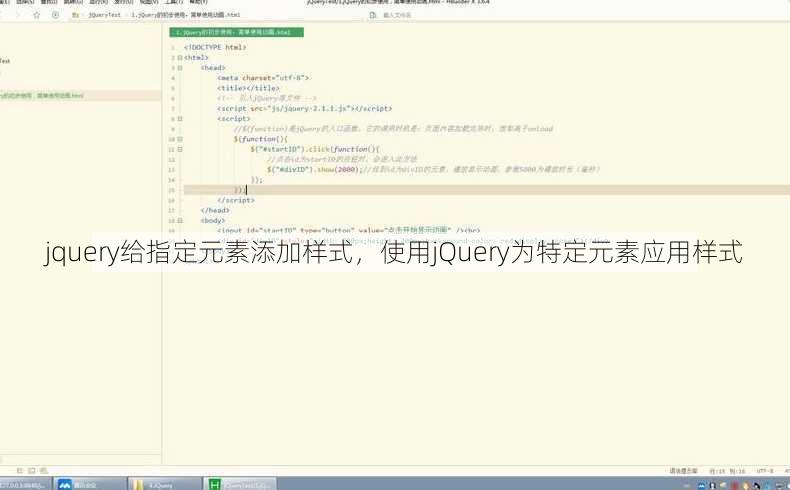Screen dimensions: 790x490
Task: Click the closing </head> tag line
Action: coord(215,211)
